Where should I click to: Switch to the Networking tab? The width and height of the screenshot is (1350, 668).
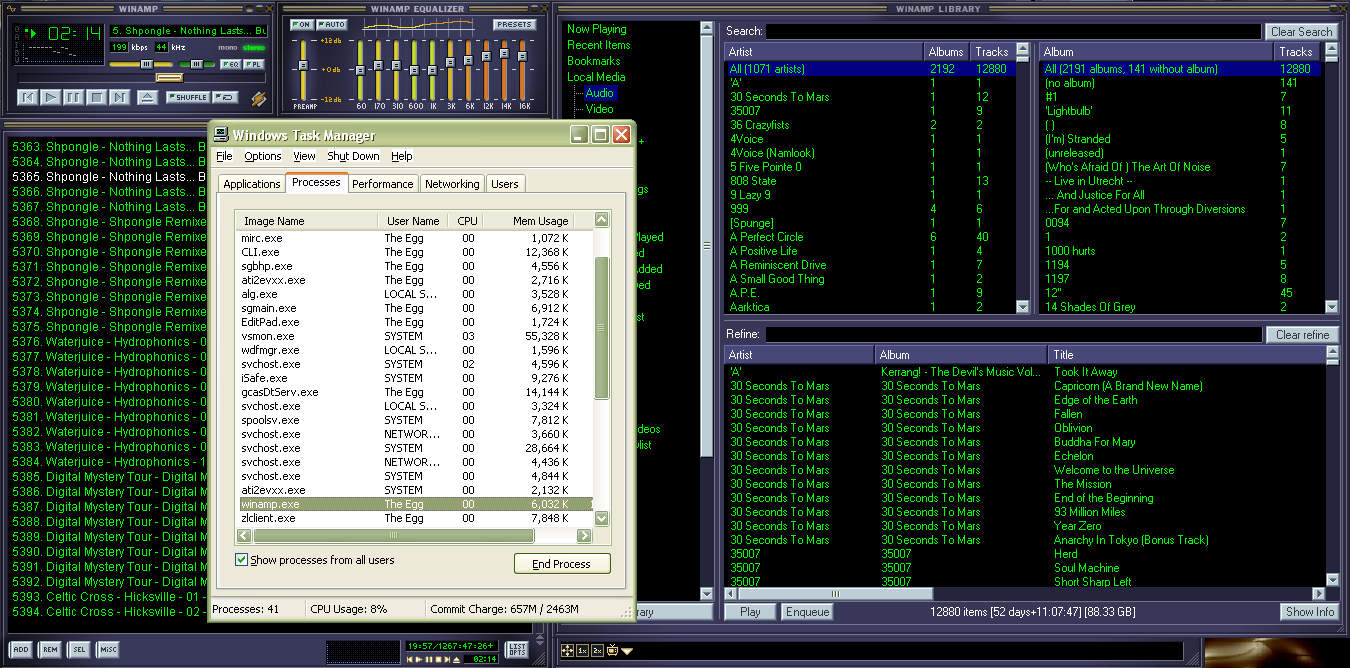coord(452,184)
